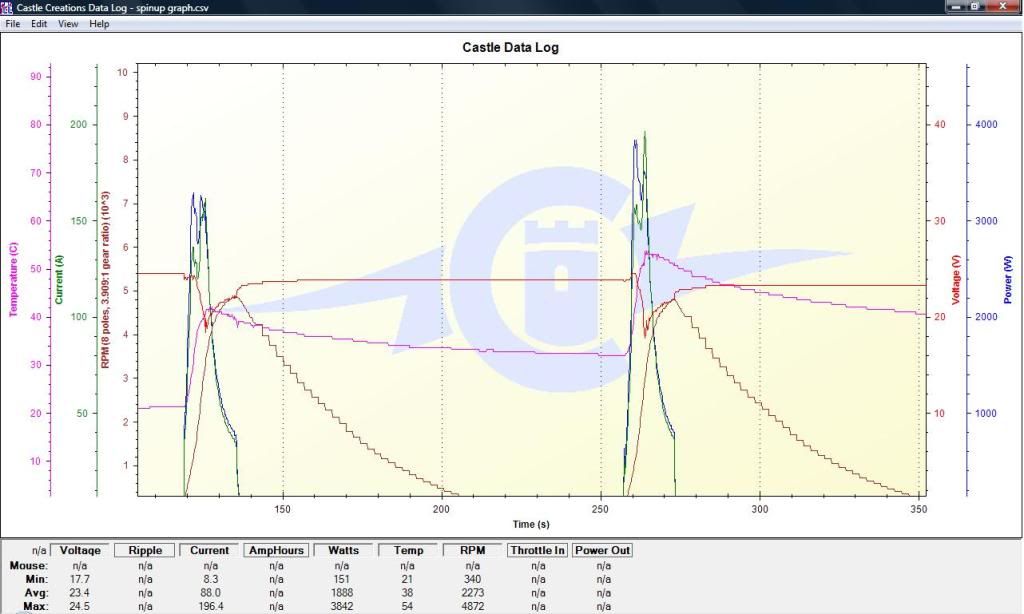This screenshot has height=614, width=1024.
Task: Open the File menu
Action: click(x=12, y=24)
